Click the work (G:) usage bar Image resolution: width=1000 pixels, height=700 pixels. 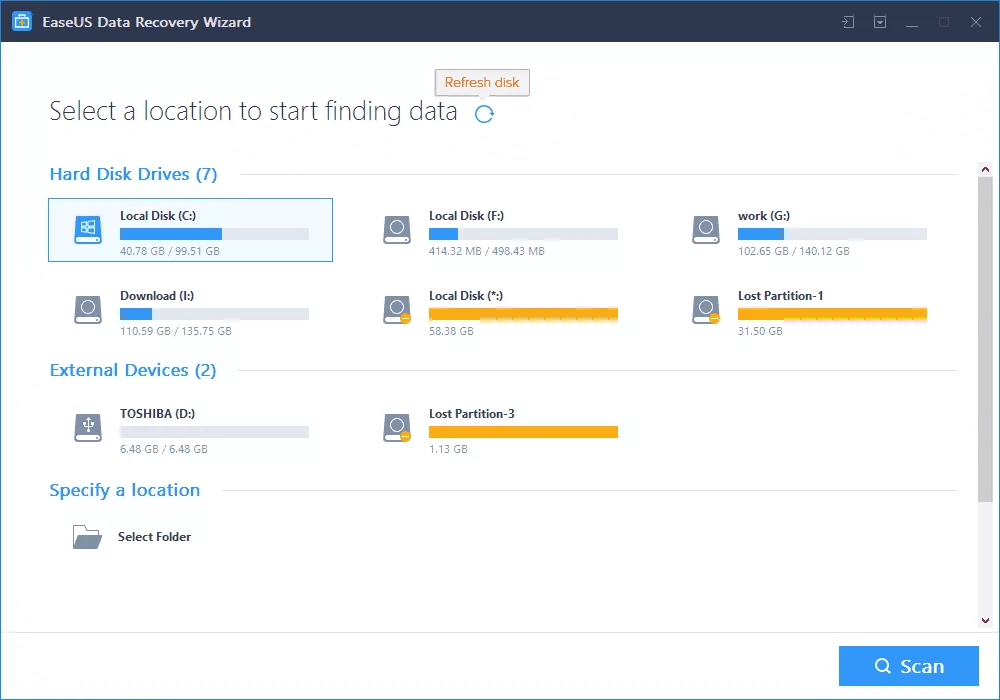tap(832, 234)
